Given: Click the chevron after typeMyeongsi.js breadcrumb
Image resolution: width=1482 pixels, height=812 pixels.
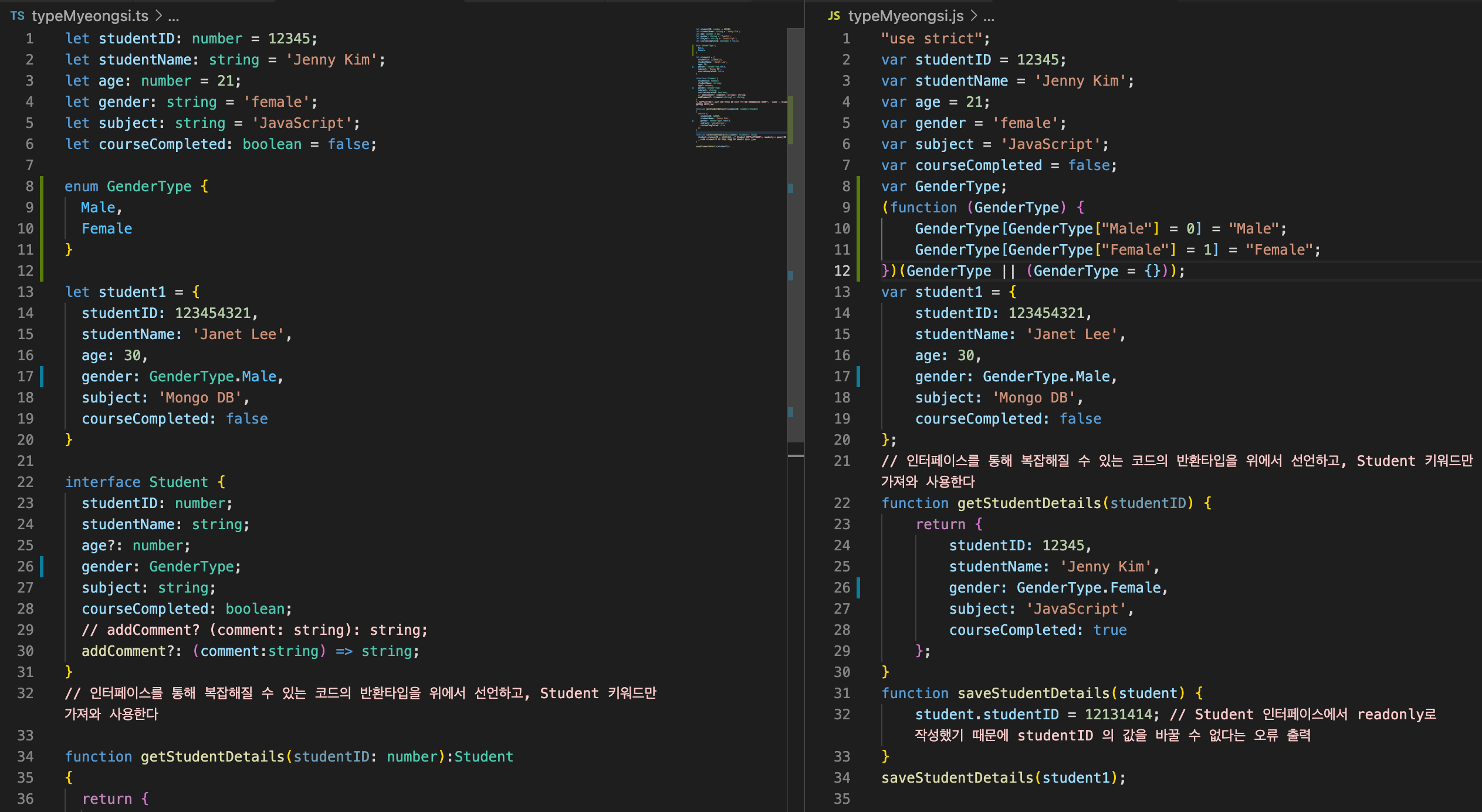Looking at the screenshot, I should 974,16.
